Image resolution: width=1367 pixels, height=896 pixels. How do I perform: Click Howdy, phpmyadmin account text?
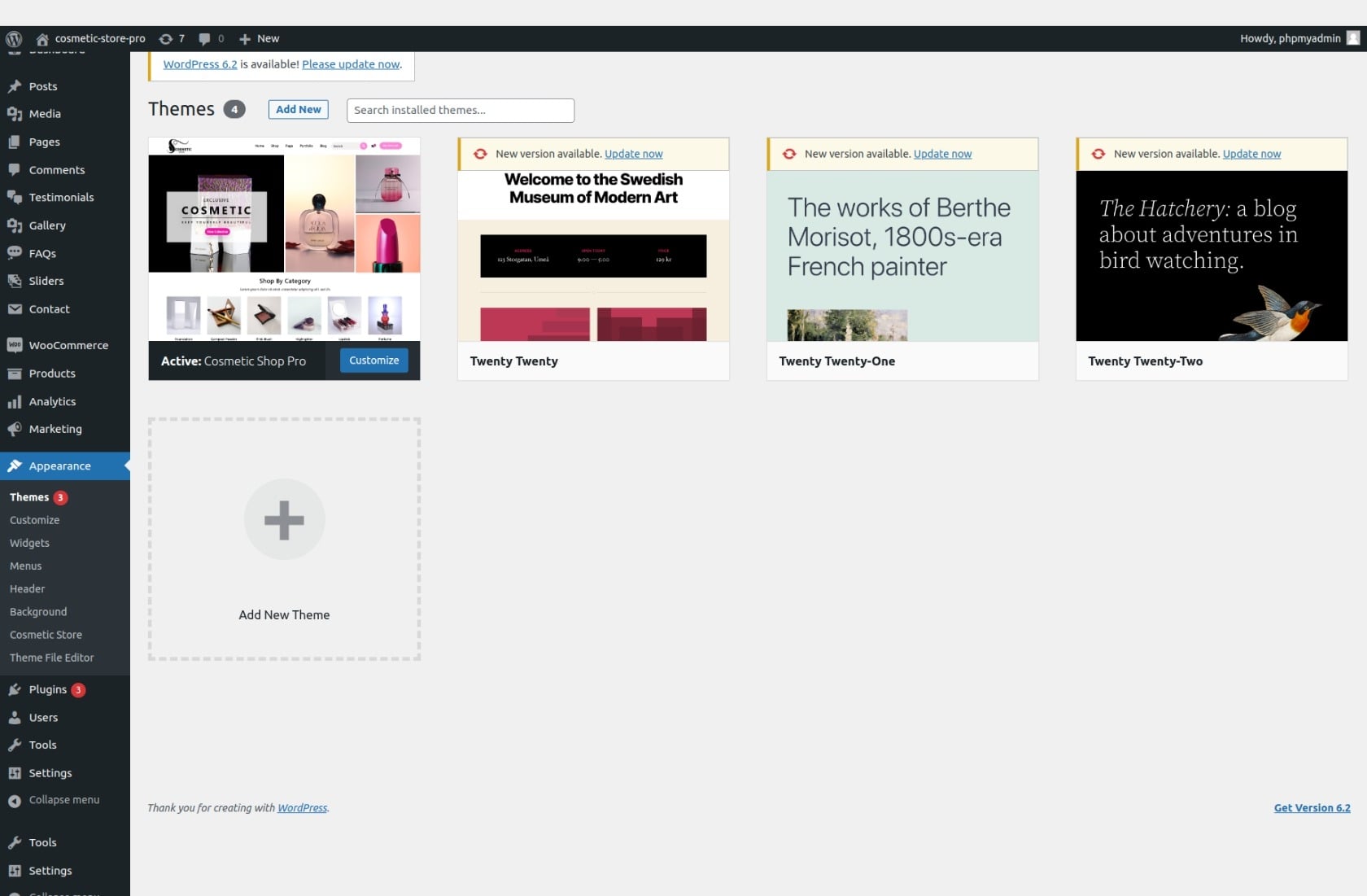[1290, 38]
